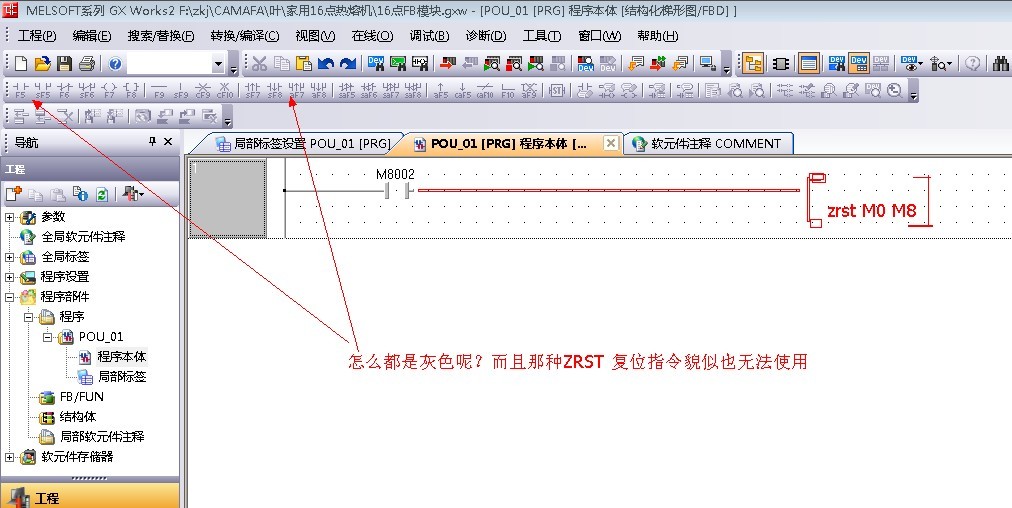
Task: Select 局部标签 under POU_01
Action: [x=122, y=377]
